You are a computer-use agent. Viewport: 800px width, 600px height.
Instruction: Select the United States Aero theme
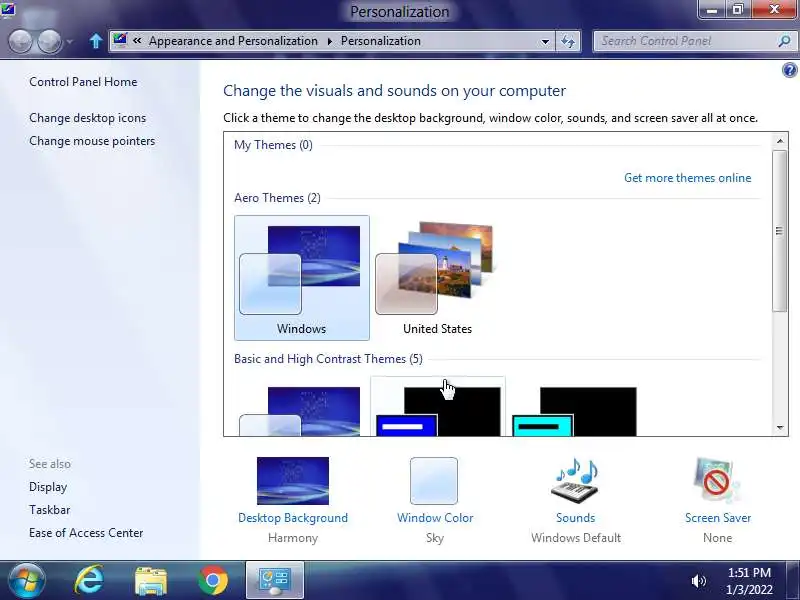(x=437, y=278)
